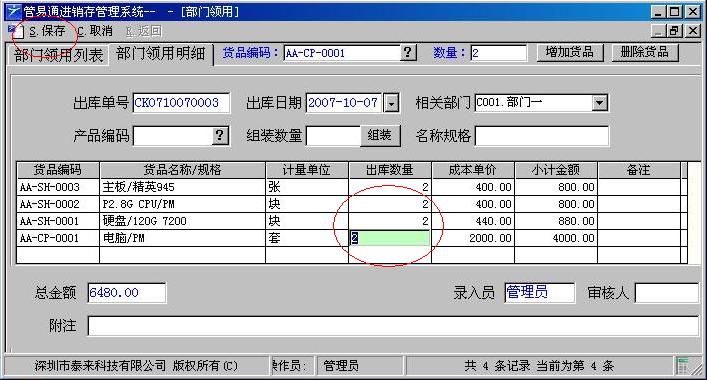Click the 取消 cancel menu item

click(x=95, y=31)
